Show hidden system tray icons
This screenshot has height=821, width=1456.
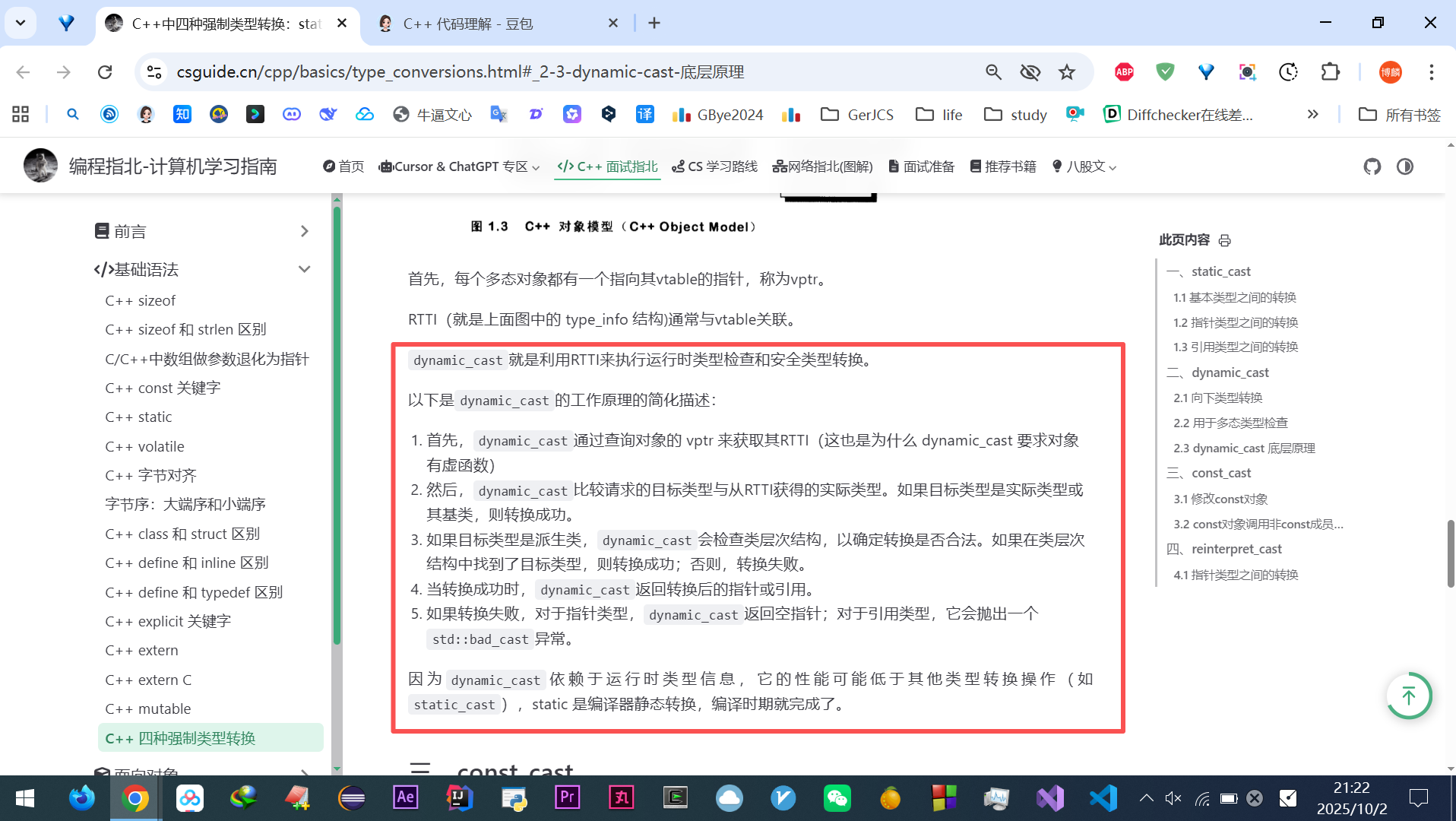pos(1146,798)
